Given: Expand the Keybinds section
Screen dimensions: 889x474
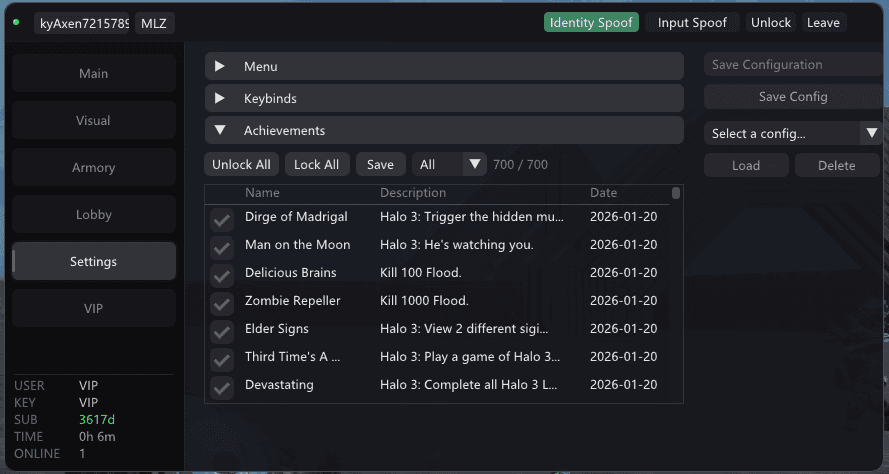Looking at the screenshot, I should tap(444, 98).
